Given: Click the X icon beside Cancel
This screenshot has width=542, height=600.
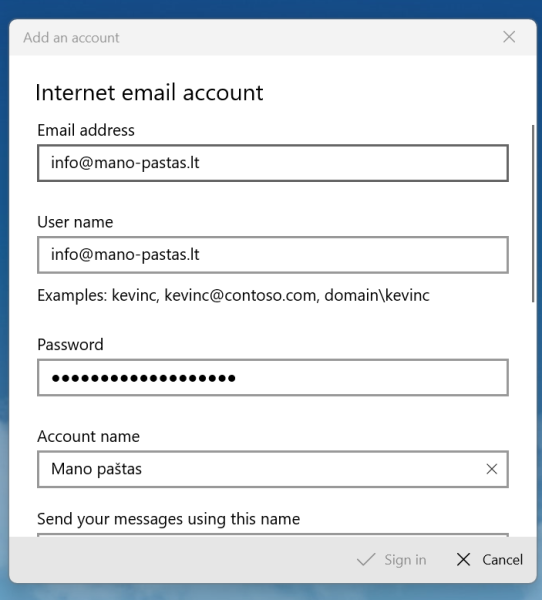Looking at the screenshot, I should pos(464,560).
